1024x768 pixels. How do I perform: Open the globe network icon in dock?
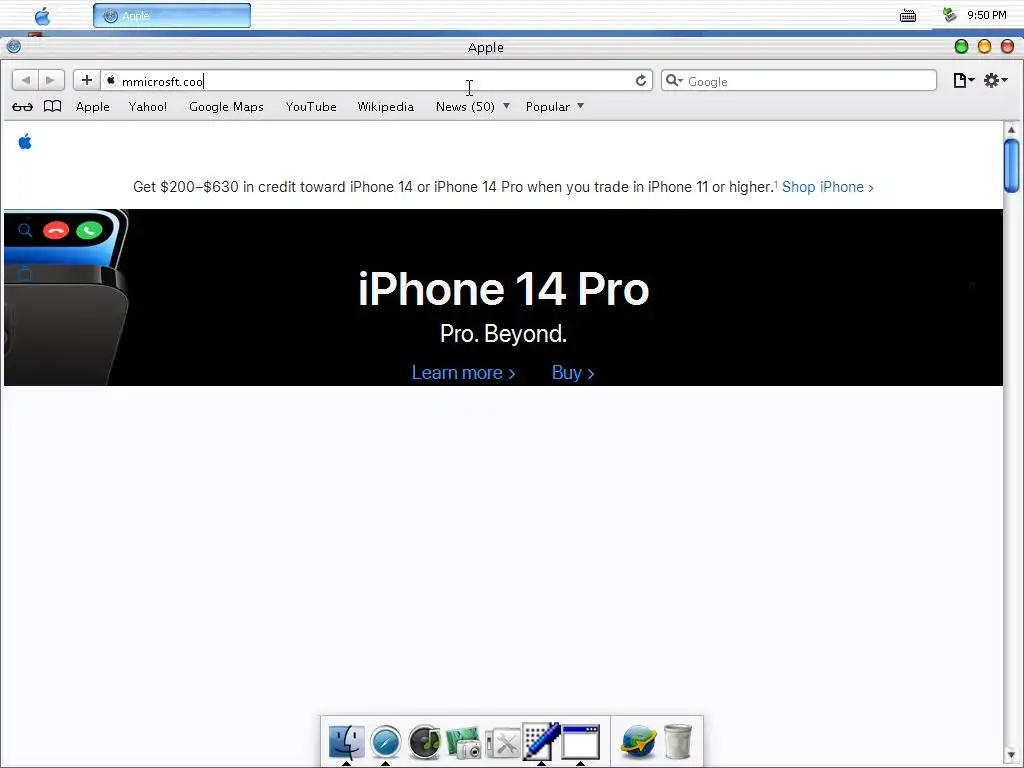pos(638,742)
